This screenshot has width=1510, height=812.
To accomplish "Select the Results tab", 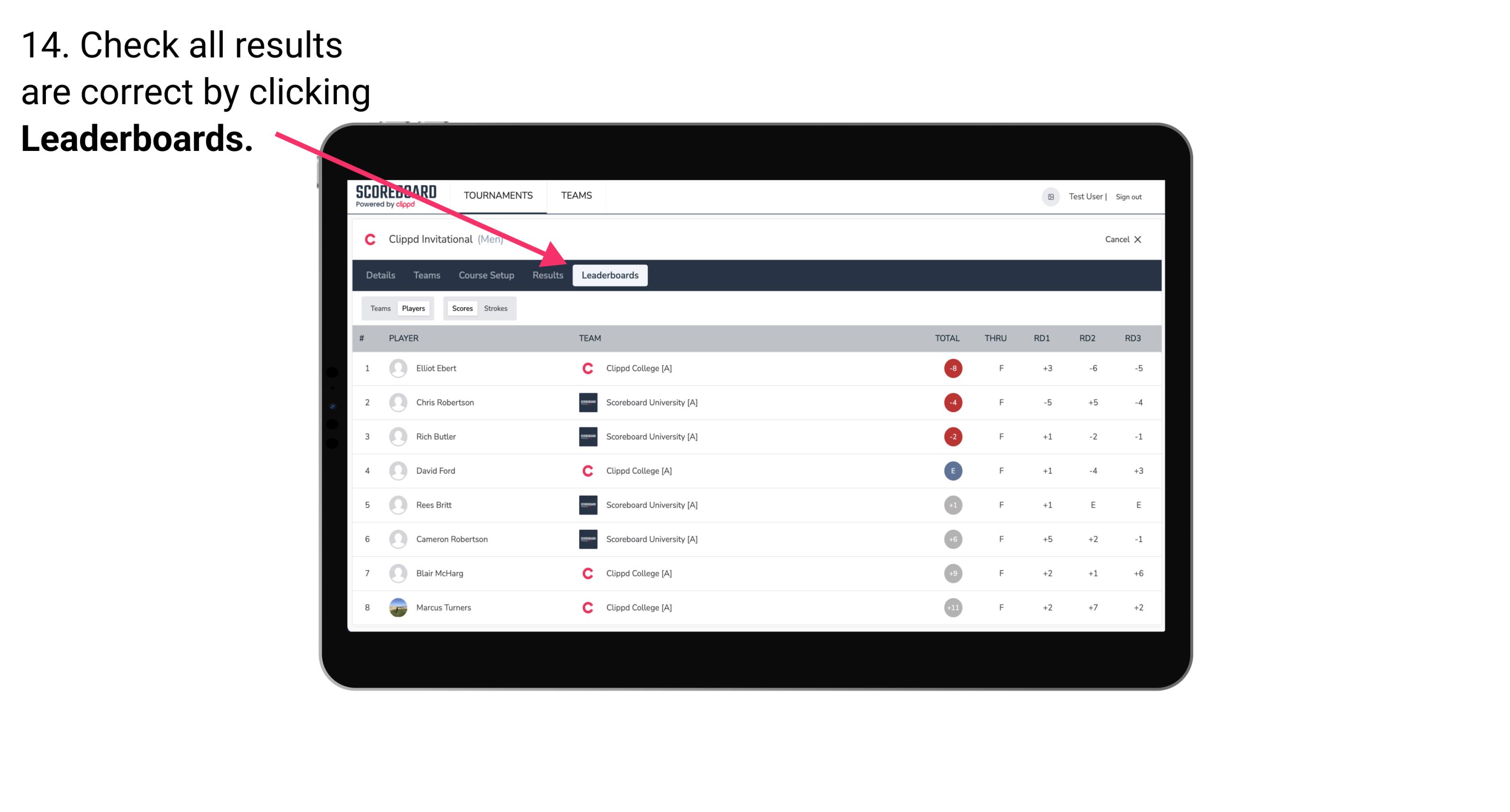I will (546, 275).
